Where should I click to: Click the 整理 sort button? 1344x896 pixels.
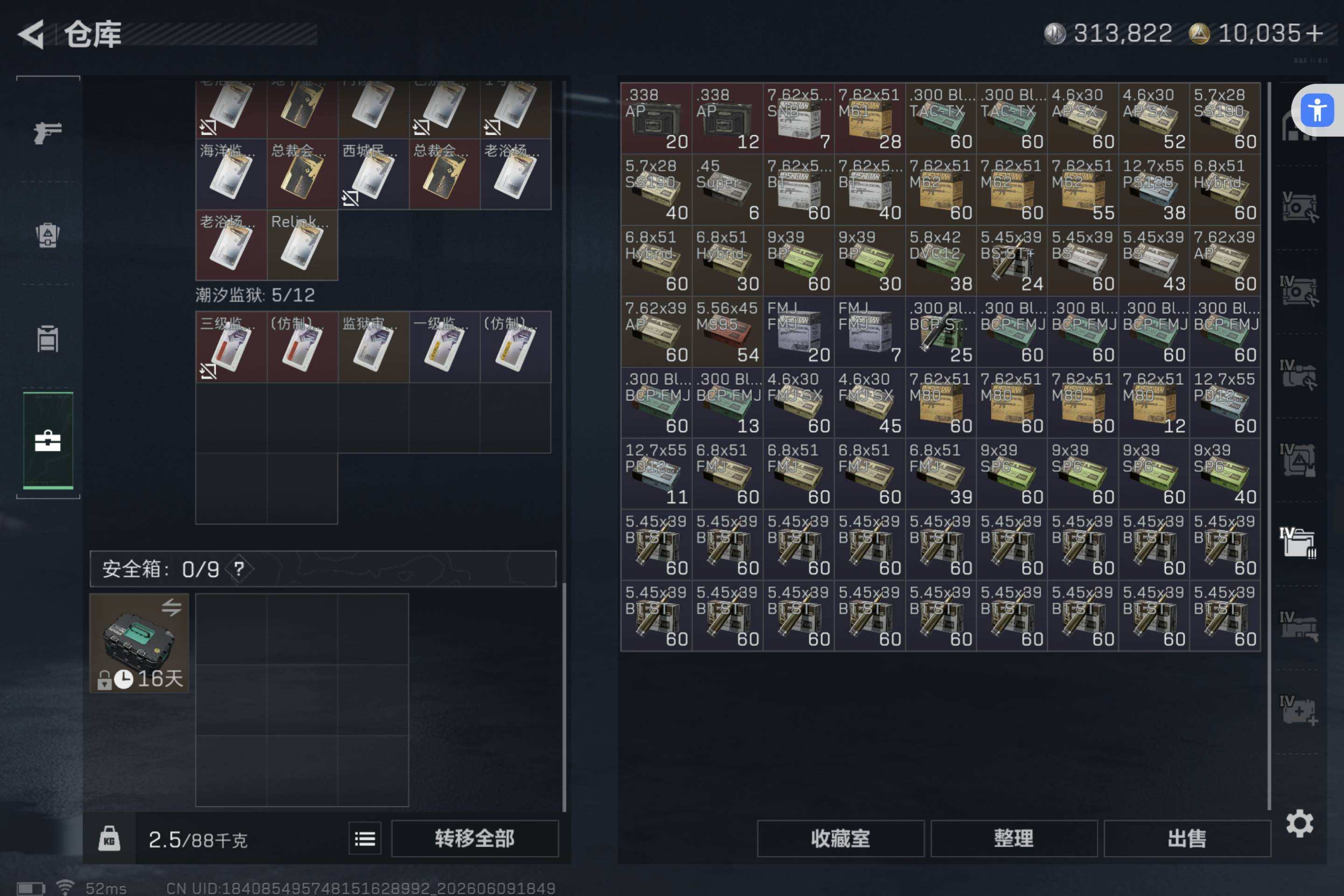1014,838
